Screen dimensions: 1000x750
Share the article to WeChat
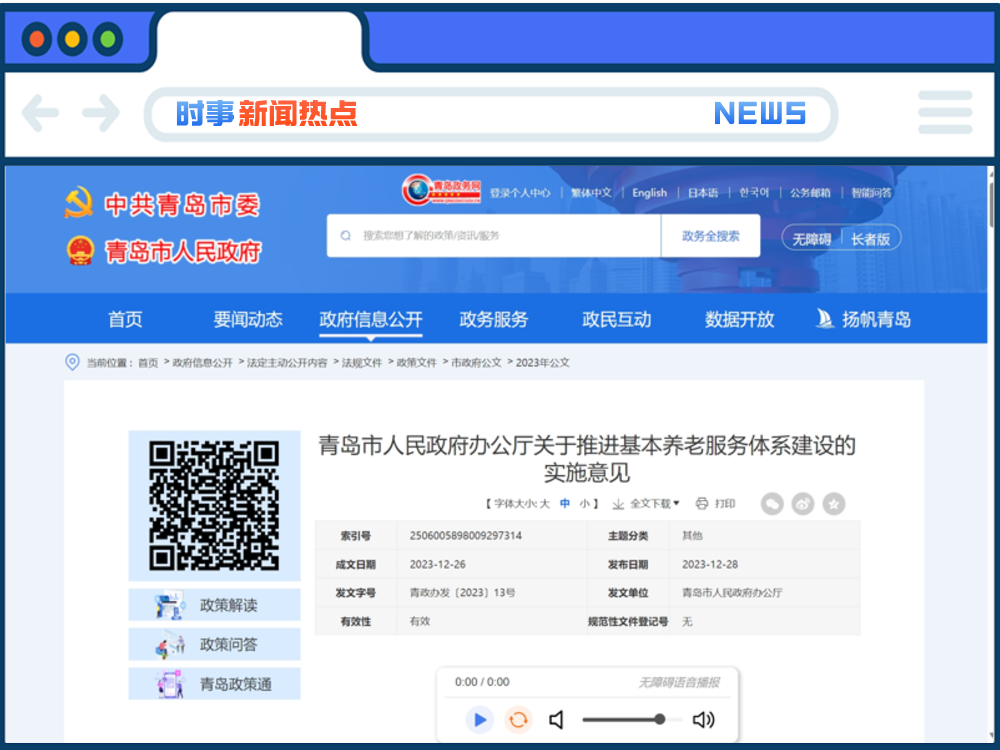[771, 503]
